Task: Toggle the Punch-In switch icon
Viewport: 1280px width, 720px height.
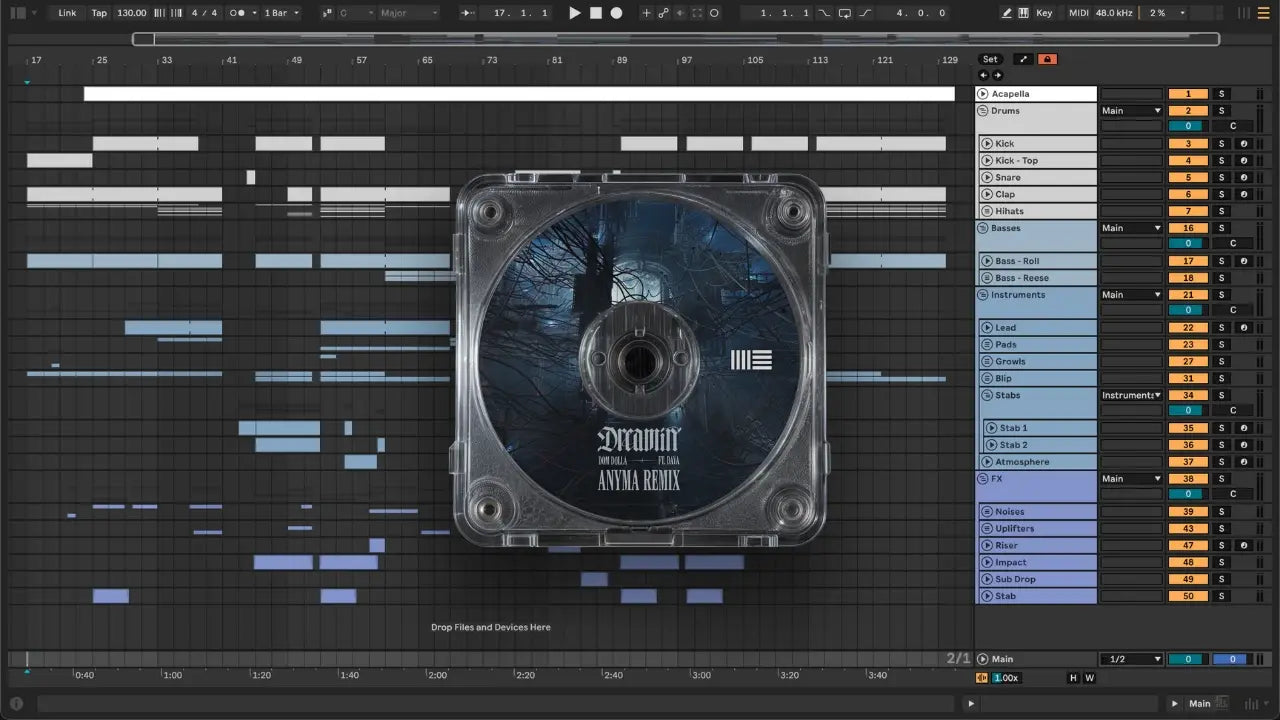Action: 824,13
